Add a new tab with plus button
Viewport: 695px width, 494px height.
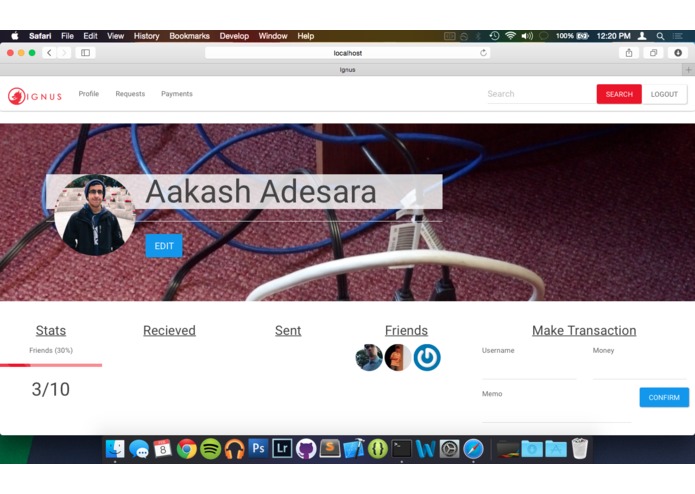688,70
